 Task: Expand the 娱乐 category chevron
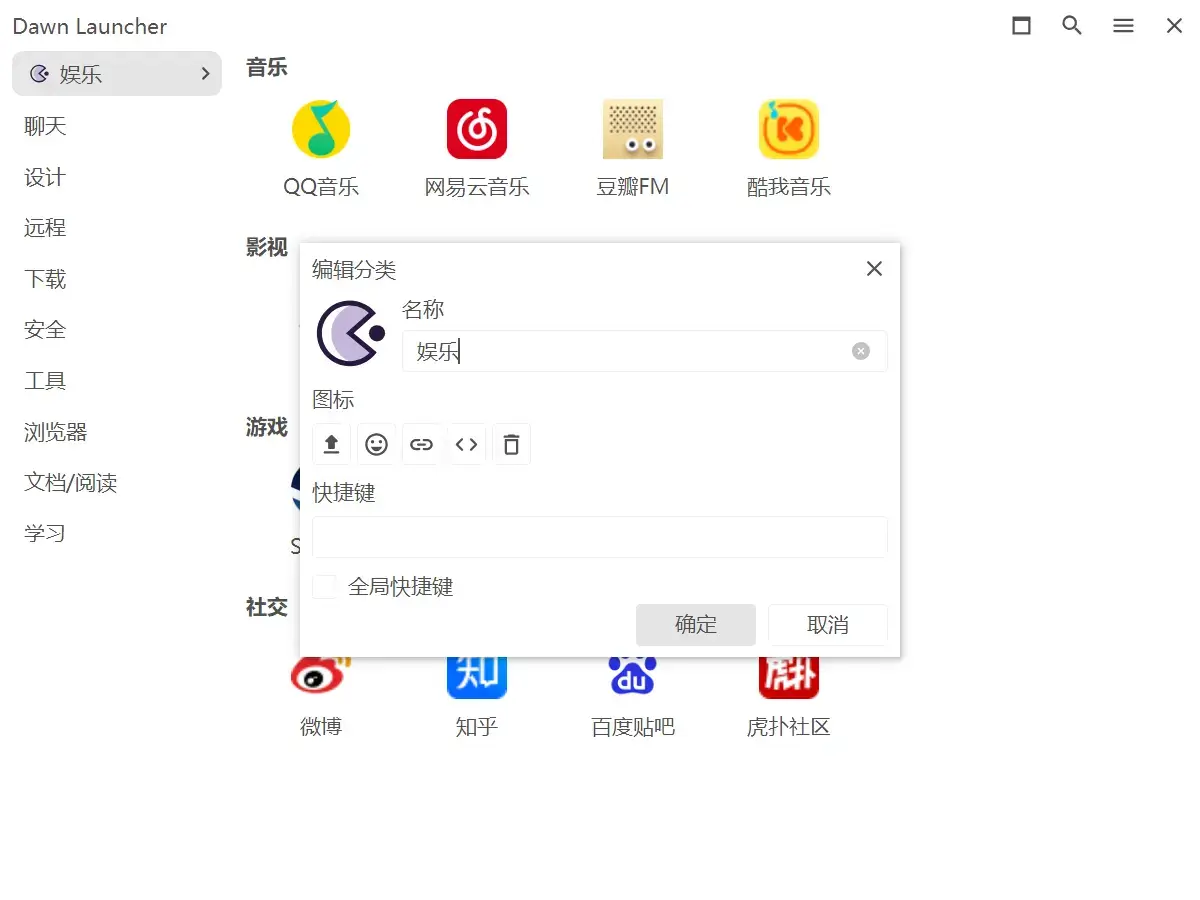click(x=206, y=74)
